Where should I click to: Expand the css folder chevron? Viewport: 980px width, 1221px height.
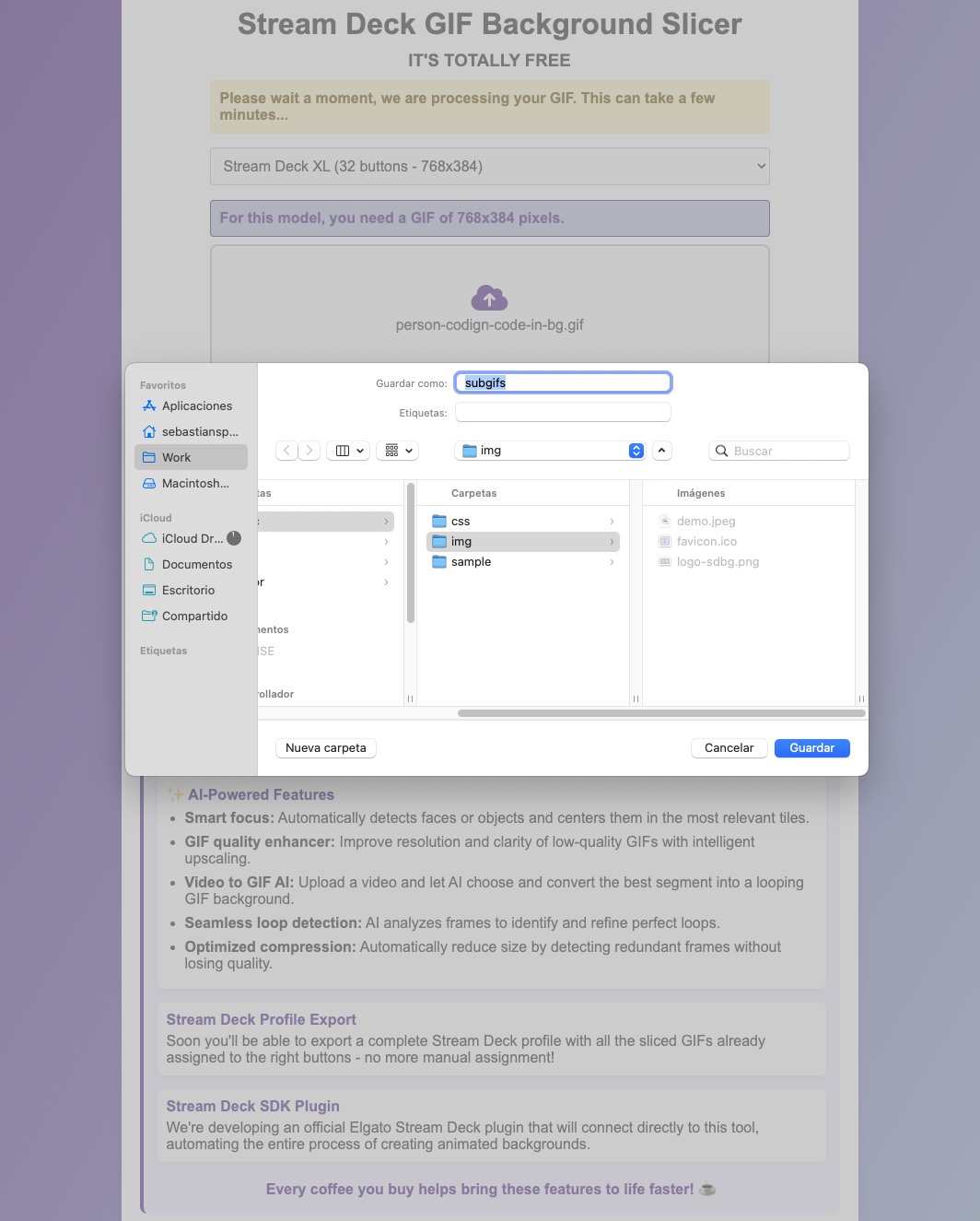612,522
